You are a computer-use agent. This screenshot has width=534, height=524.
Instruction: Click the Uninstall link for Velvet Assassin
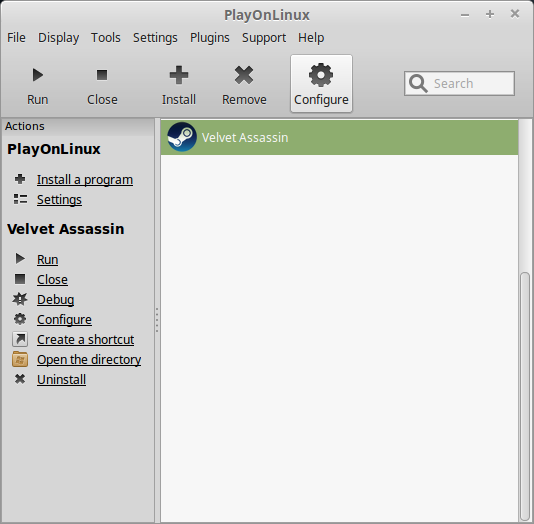(61, 379)
